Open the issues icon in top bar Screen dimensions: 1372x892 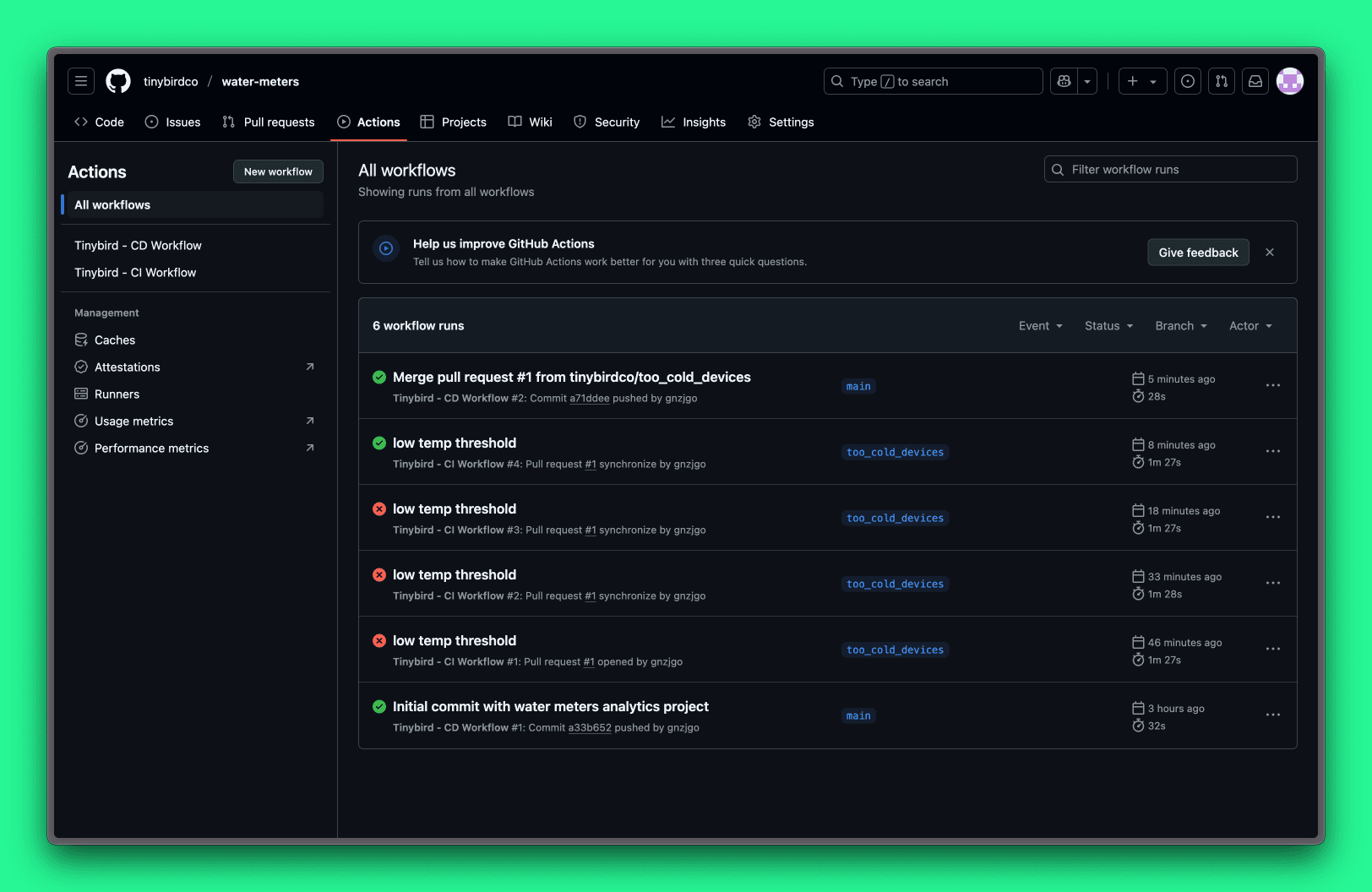1187,81
